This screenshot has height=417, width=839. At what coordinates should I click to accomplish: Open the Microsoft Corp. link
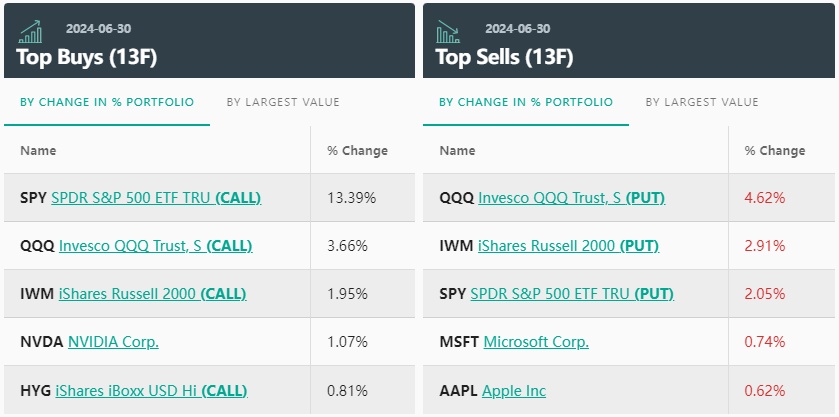[536, 342]
